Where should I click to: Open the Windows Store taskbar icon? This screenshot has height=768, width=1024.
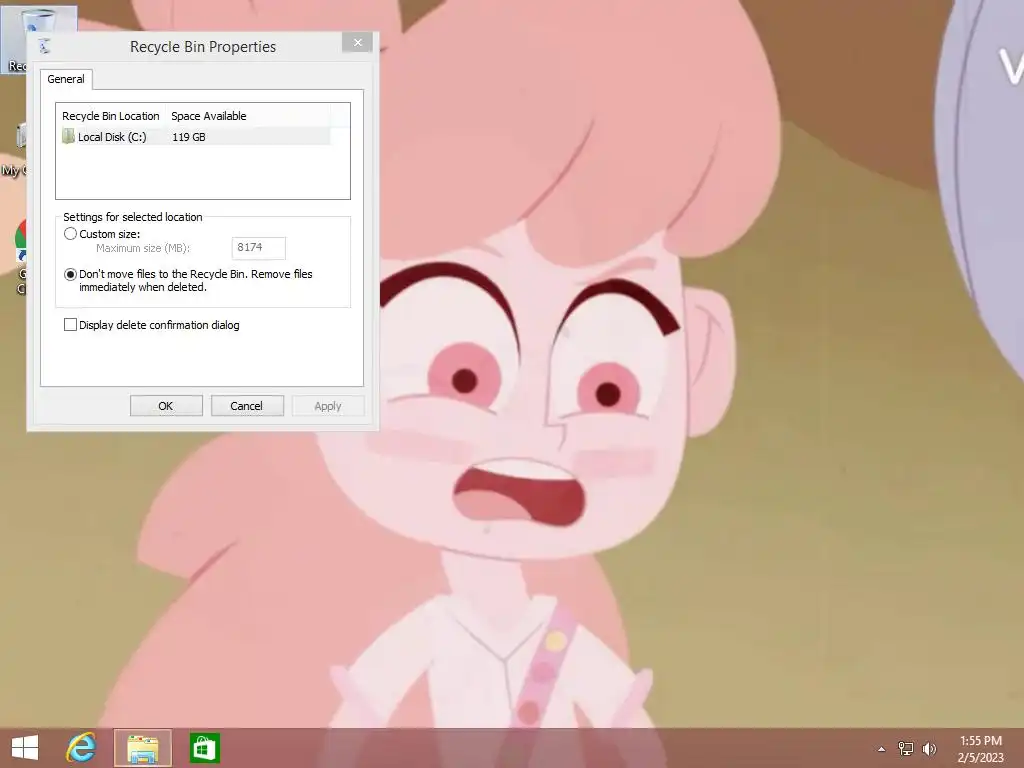tap(204, 748)
